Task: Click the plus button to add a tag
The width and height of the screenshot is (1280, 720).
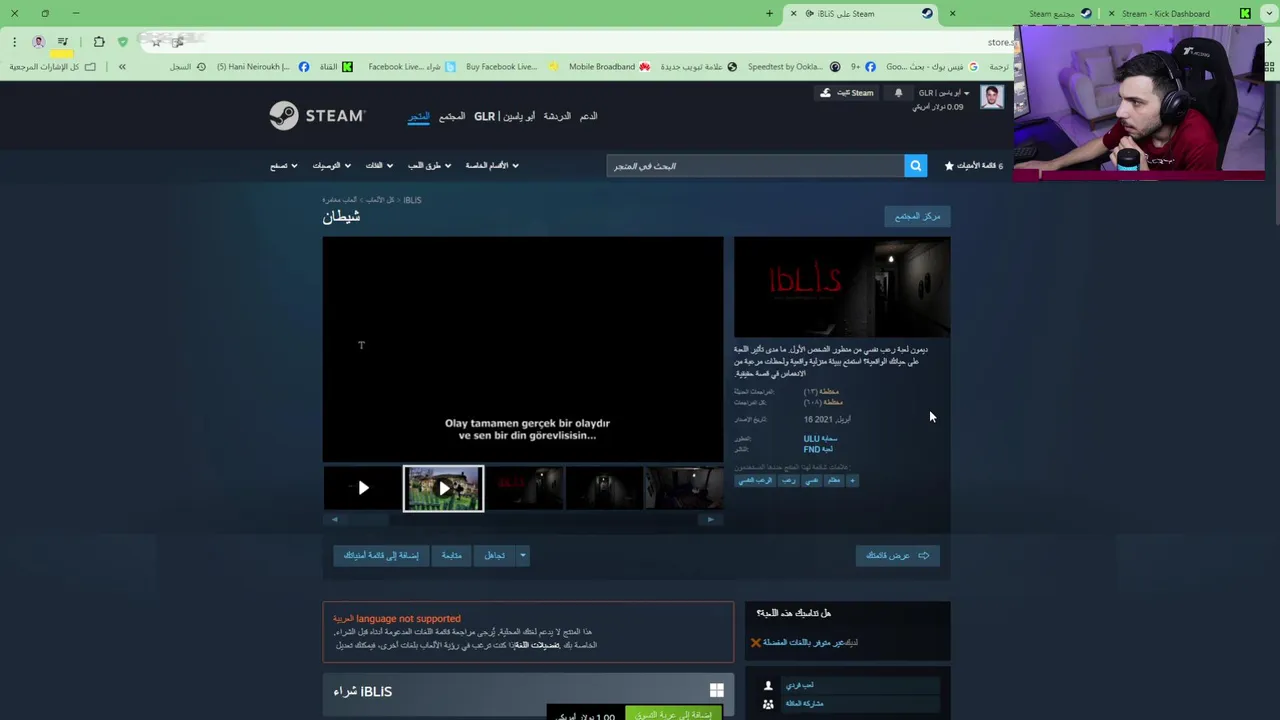Action: [x=852, y=480]
